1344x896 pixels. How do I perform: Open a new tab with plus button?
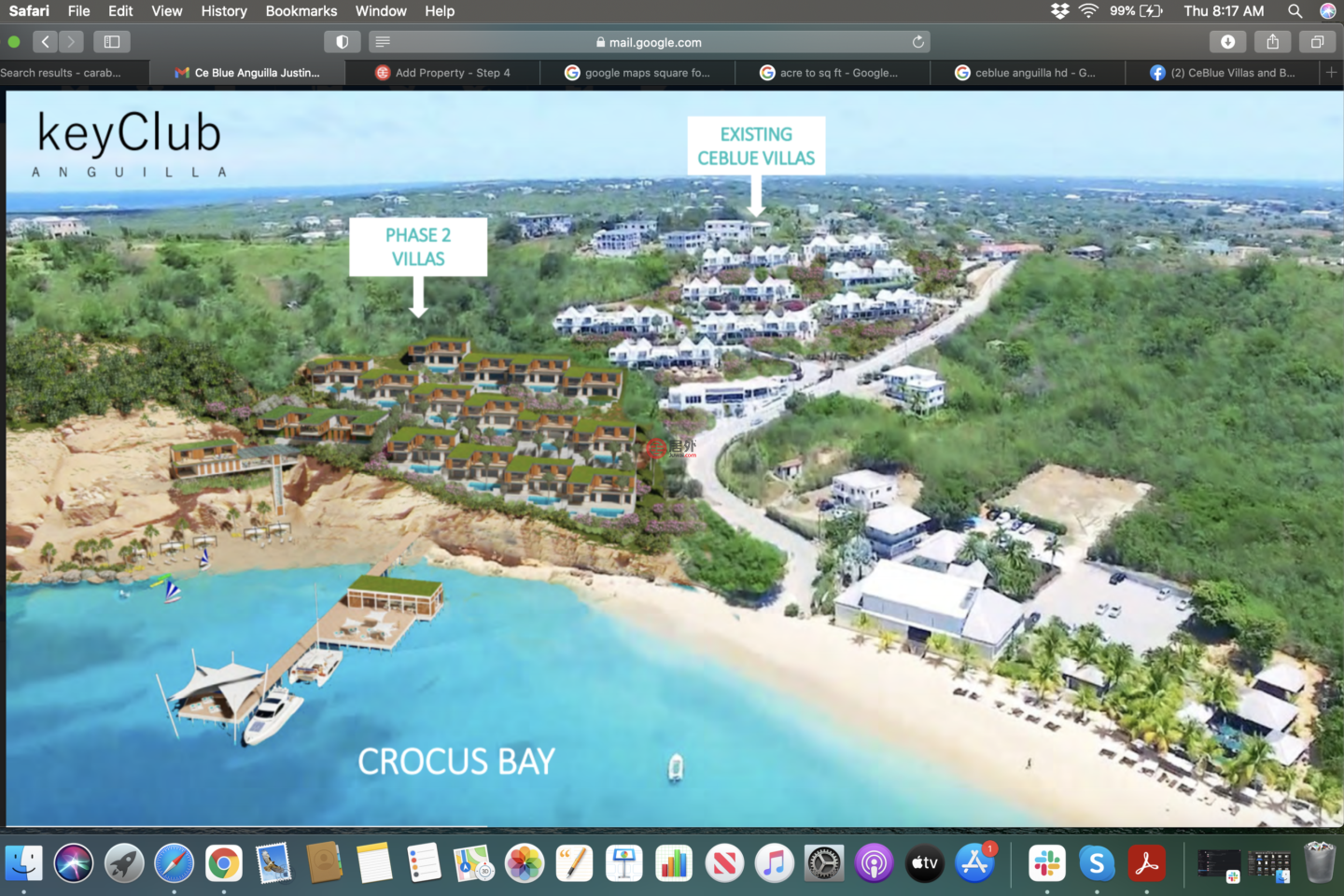[x=1331, y=73]
